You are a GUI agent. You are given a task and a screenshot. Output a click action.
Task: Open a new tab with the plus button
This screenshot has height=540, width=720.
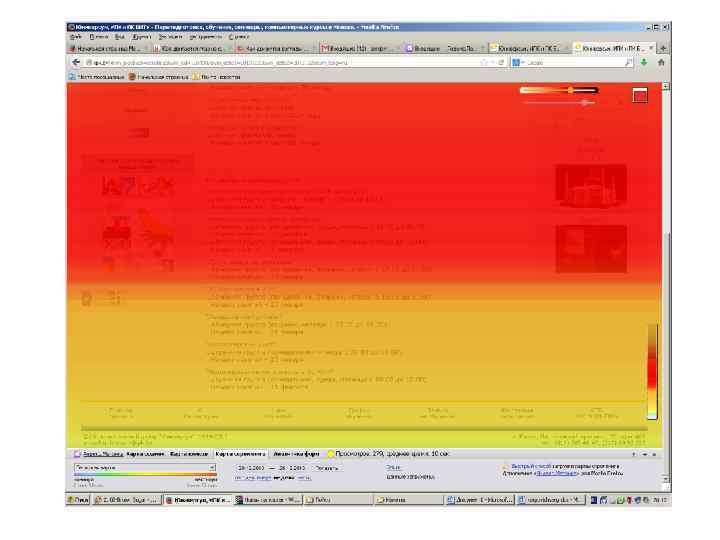(663, 48)
